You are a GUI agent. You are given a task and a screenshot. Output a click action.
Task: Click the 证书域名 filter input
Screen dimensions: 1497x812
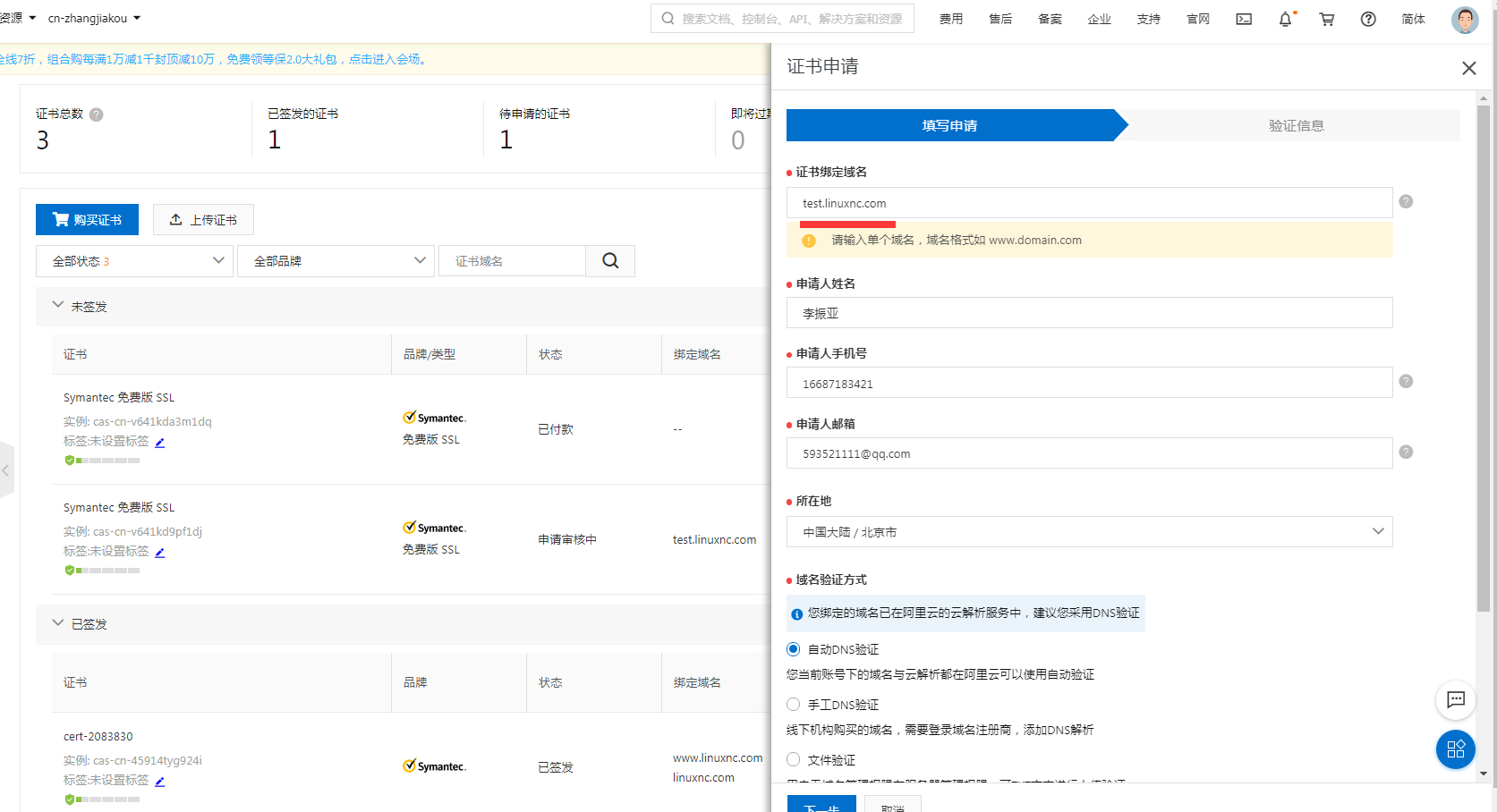click(x=512, y=261)
